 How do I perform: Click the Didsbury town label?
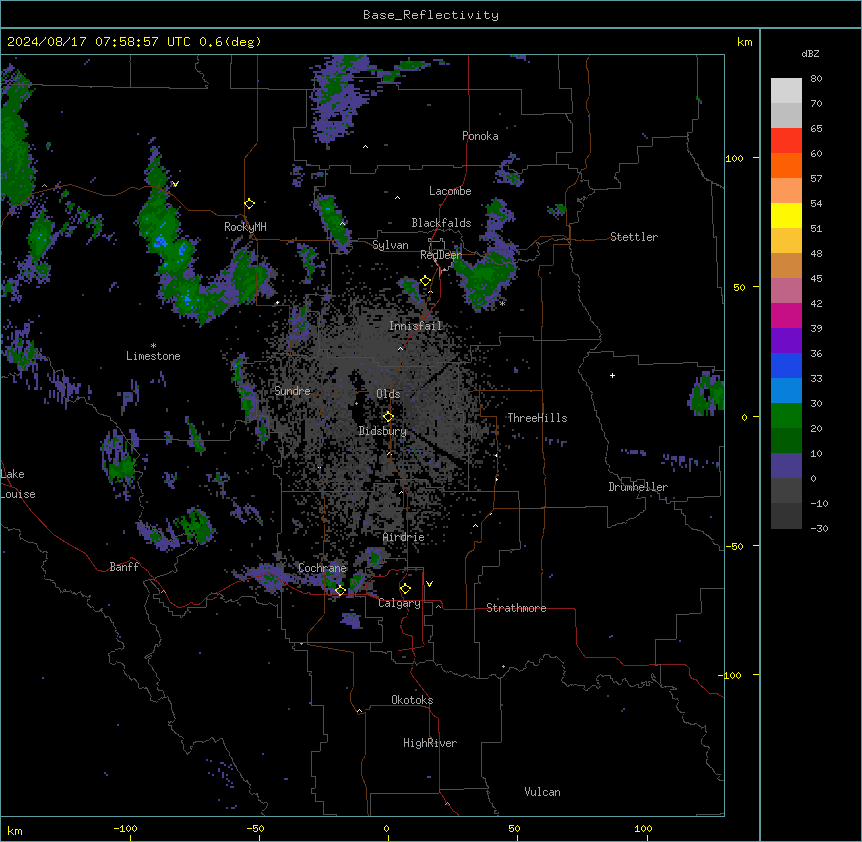click(383, 431)
